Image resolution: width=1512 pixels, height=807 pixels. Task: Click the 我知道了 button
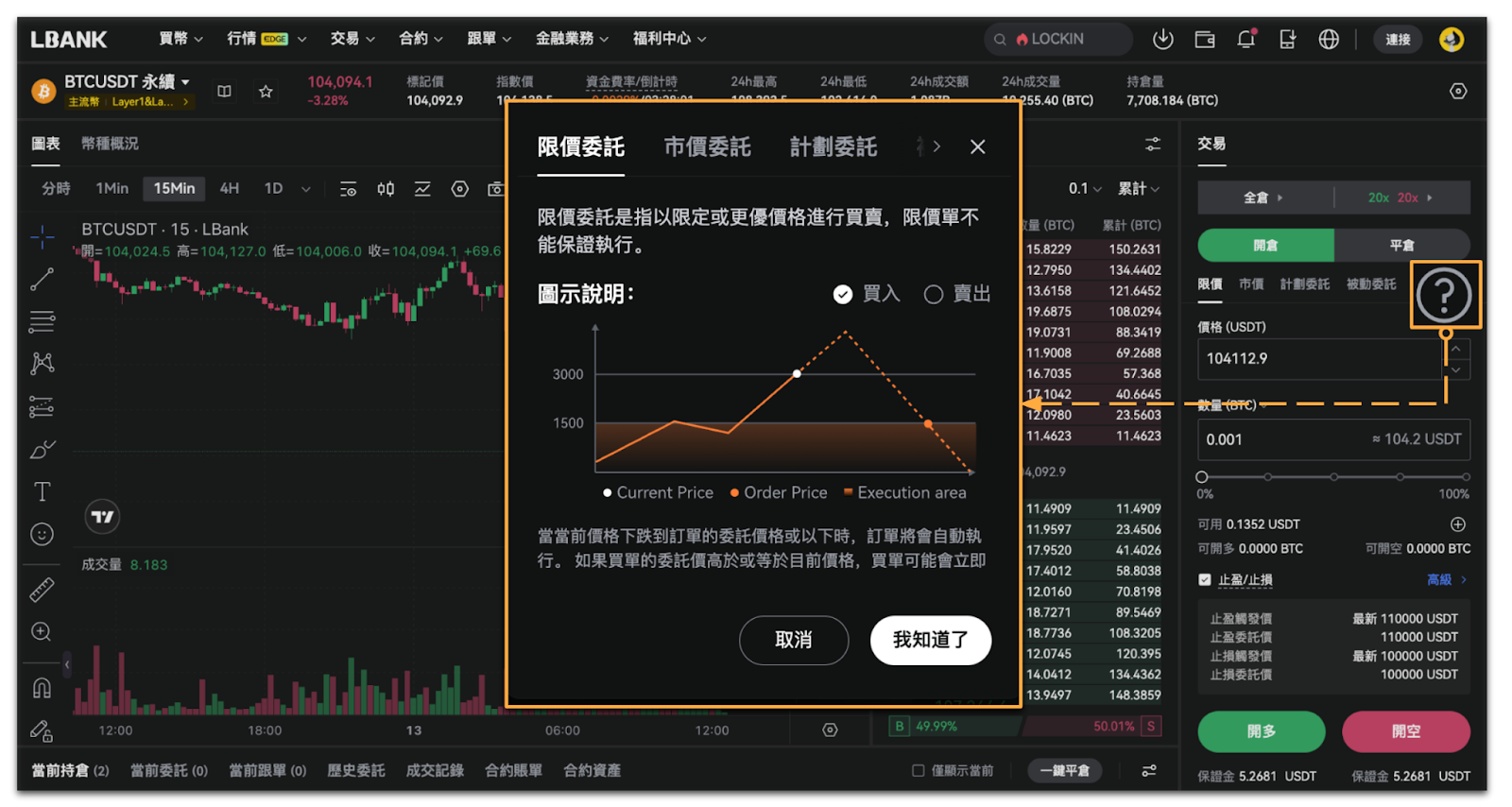[x=930, y=640]
